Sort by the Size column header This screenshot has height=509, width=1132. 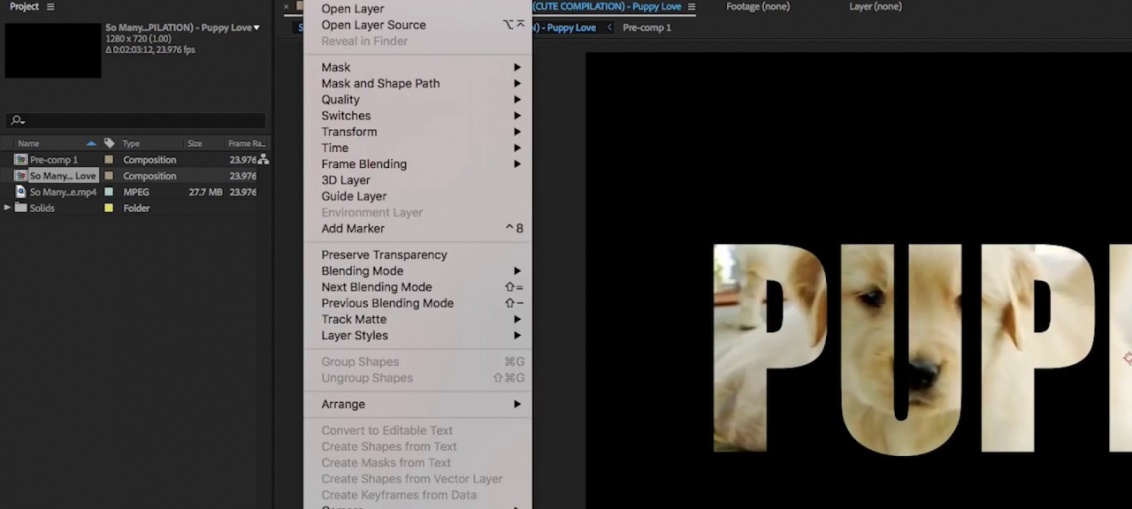coord(195,143)
